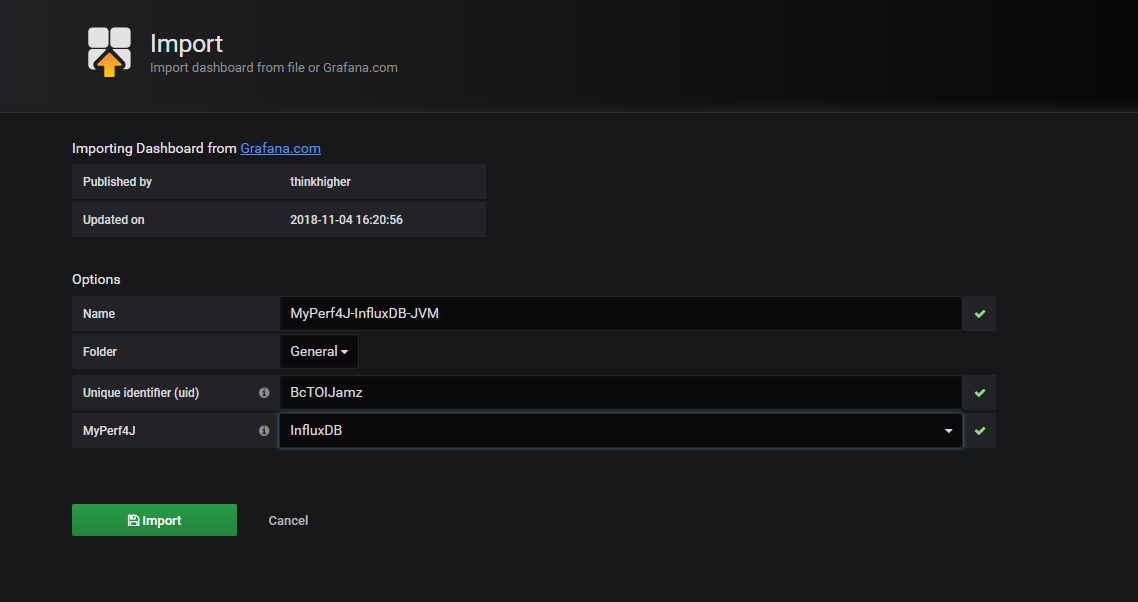This screenshot has width=1138, height=602.
Task: Click the green checkmark beside uid field
Action: click(980, 393)
